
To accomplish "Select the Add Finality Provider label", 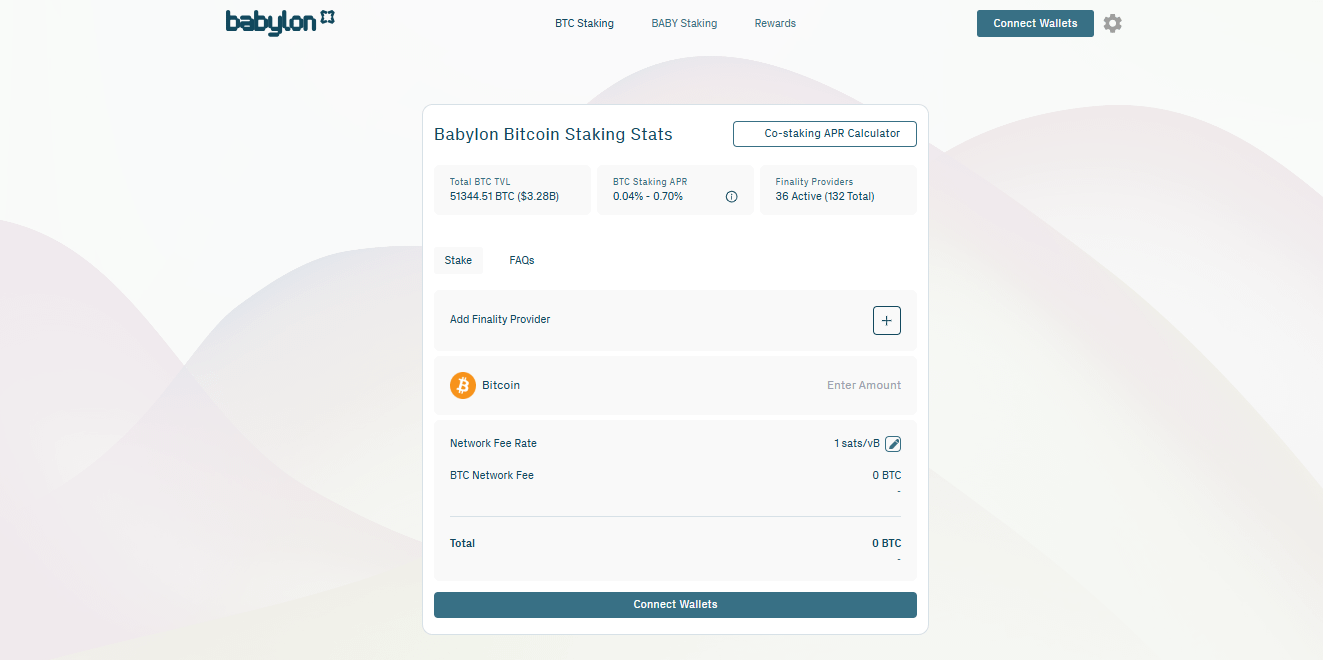I will pyautogui.click(x=500, y=320).
